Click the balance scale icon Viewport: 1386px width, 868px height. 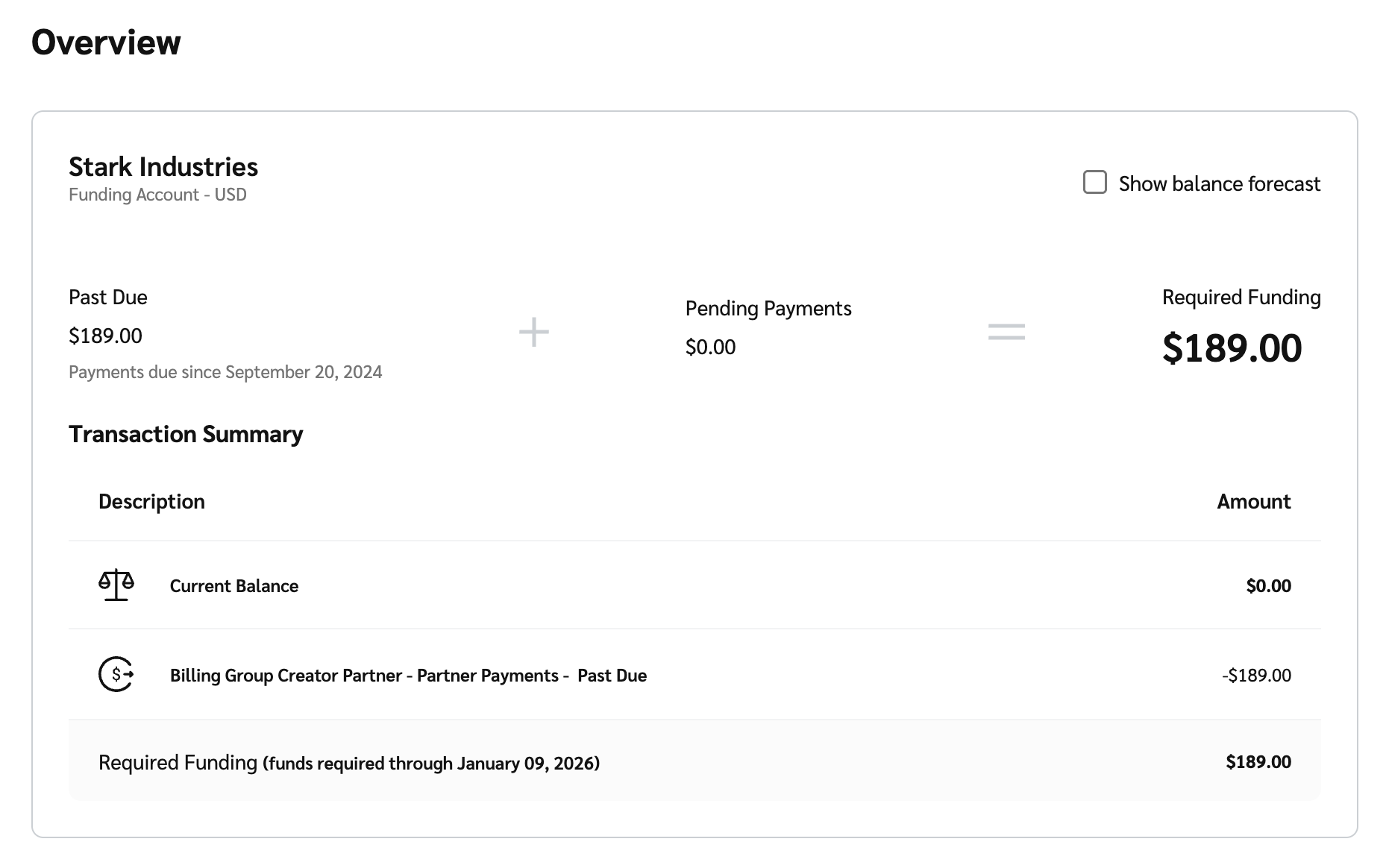pyautogui.click(x=116, y=585)
